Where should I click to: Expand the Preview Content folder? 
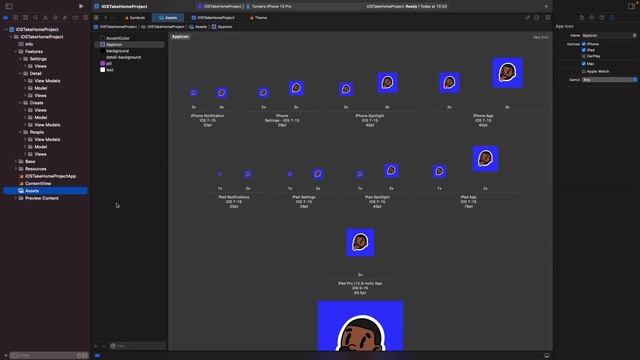16,198
